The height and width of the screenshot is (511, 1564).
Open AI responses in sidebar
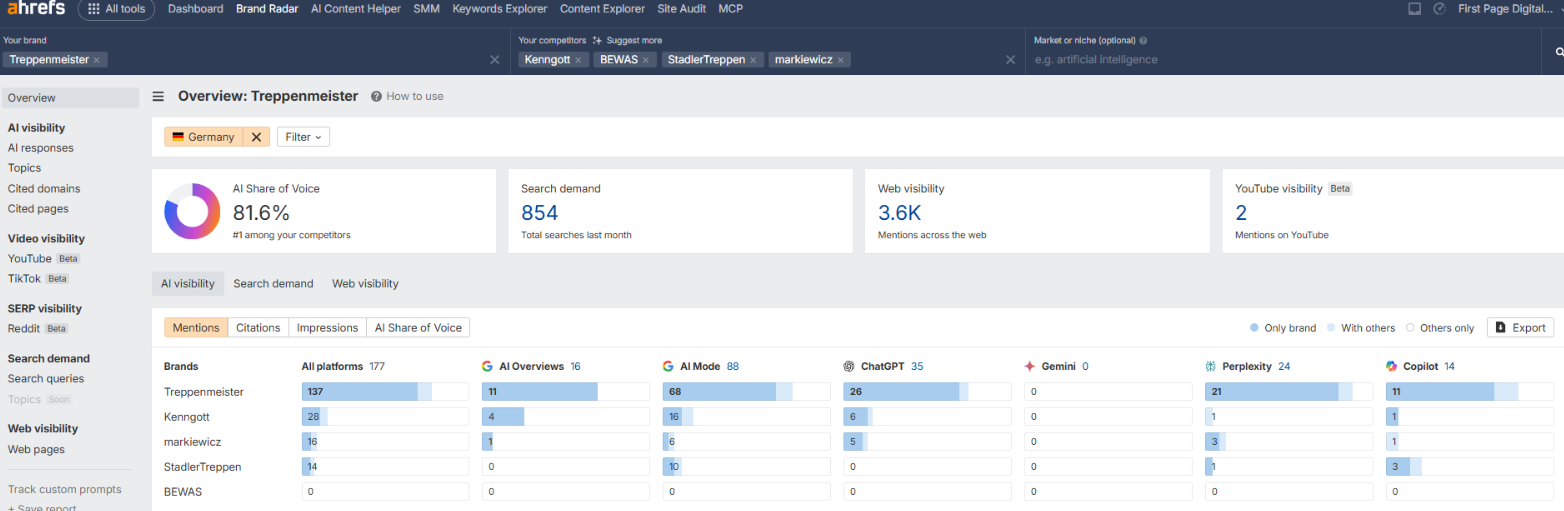tap(41, 148)
